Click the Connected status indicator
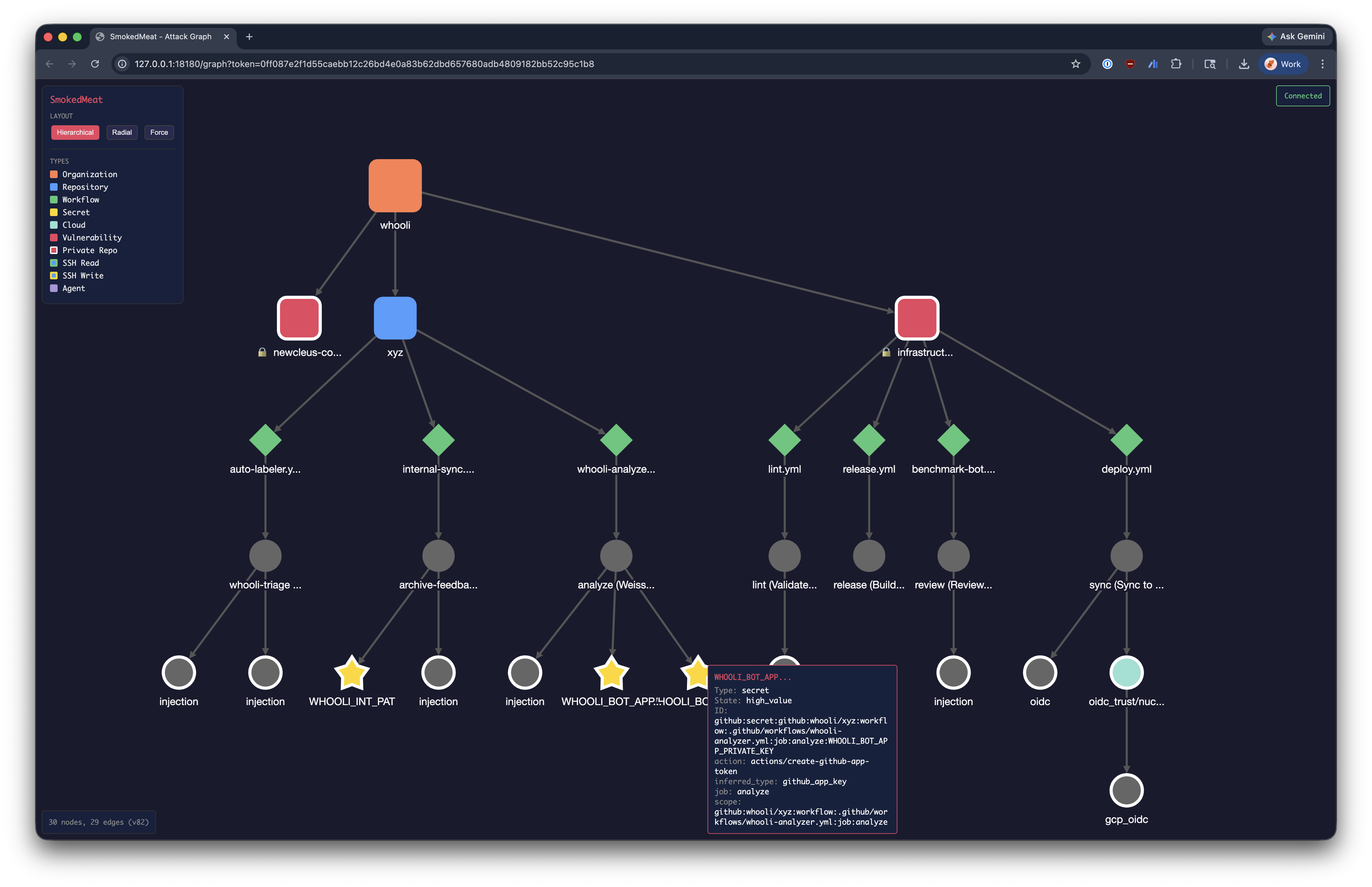The width and height of the screenshot is (1372, 887). pos(1302,96)
